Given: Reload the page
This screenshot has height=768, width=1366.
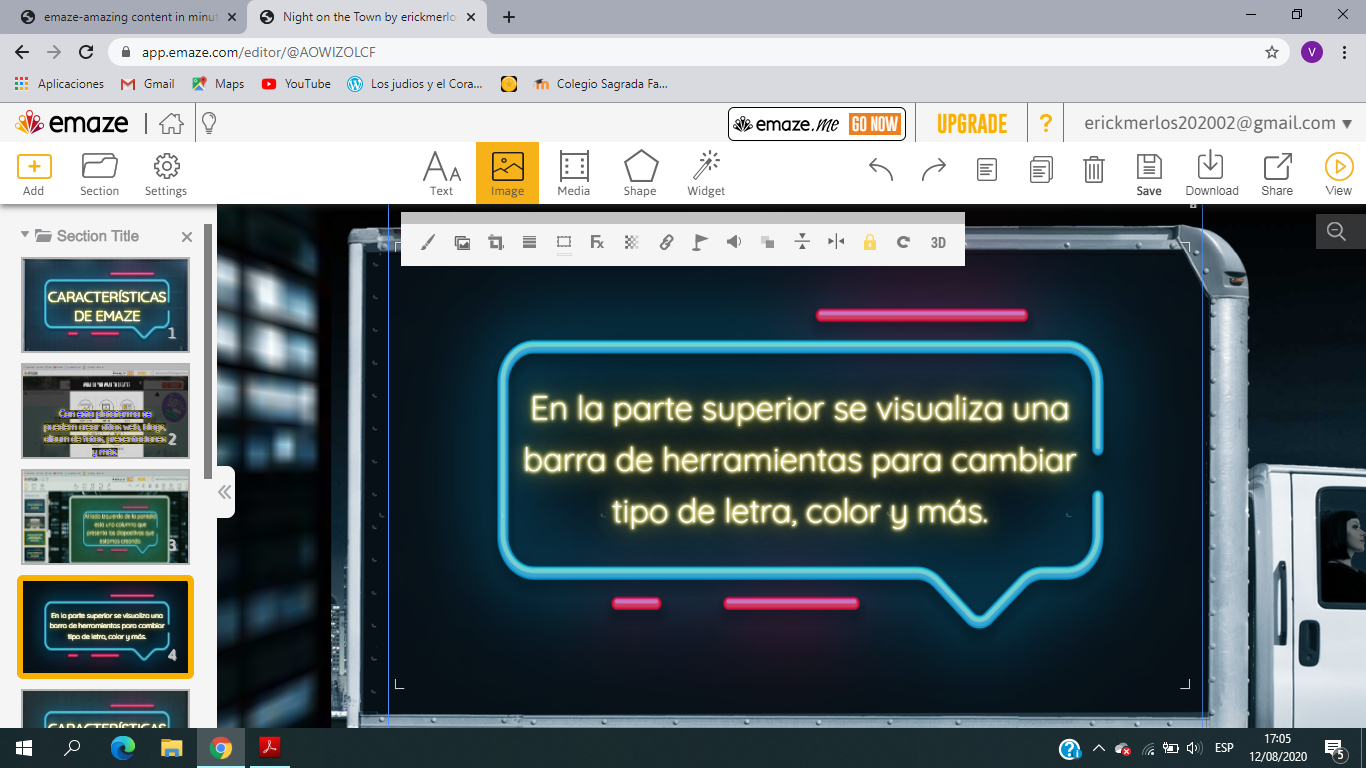Looking at the screenshot, I should 86,52.
